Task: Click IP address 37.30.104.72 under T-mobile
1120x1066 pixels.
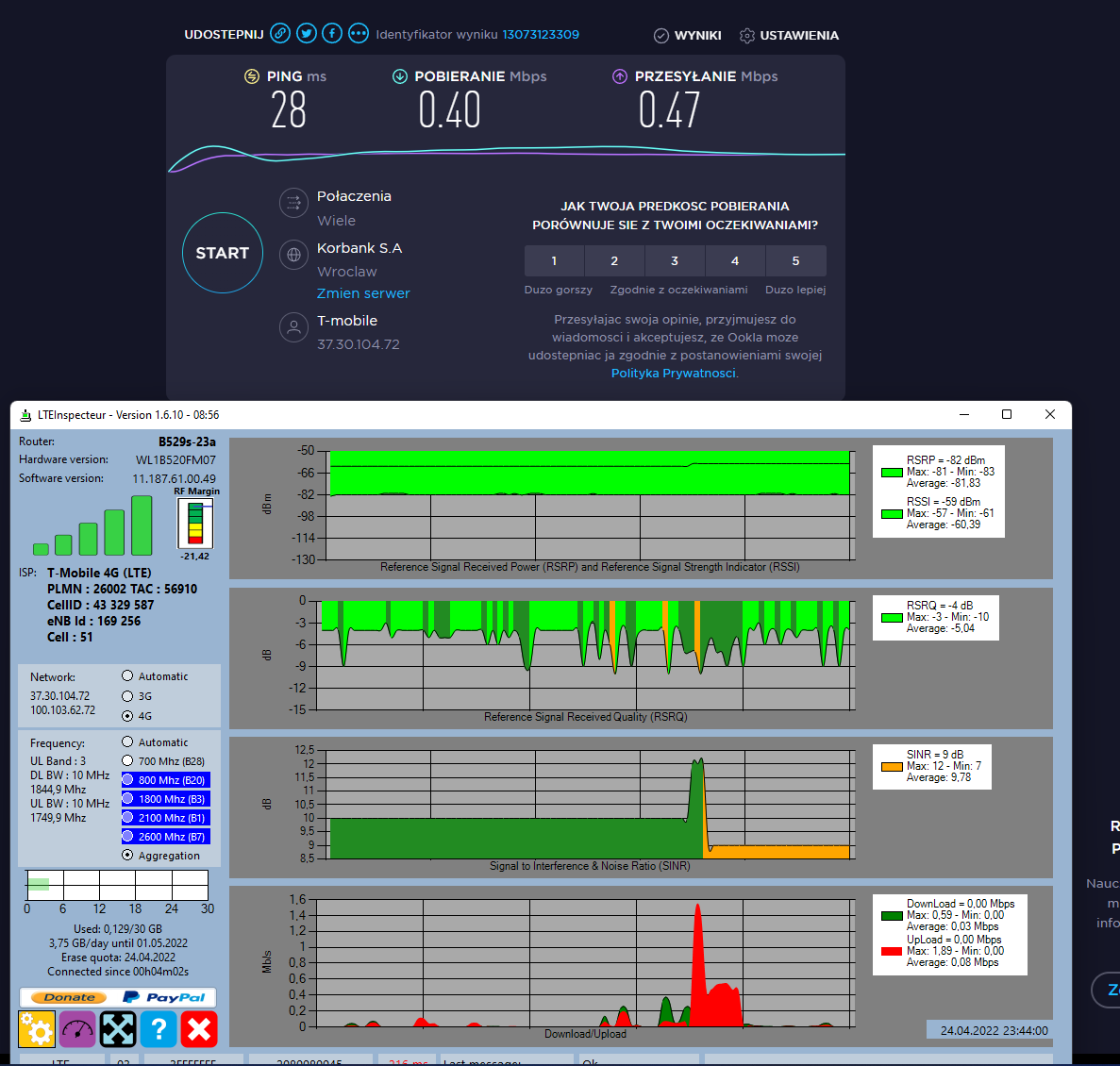Action: click(359, 344)
